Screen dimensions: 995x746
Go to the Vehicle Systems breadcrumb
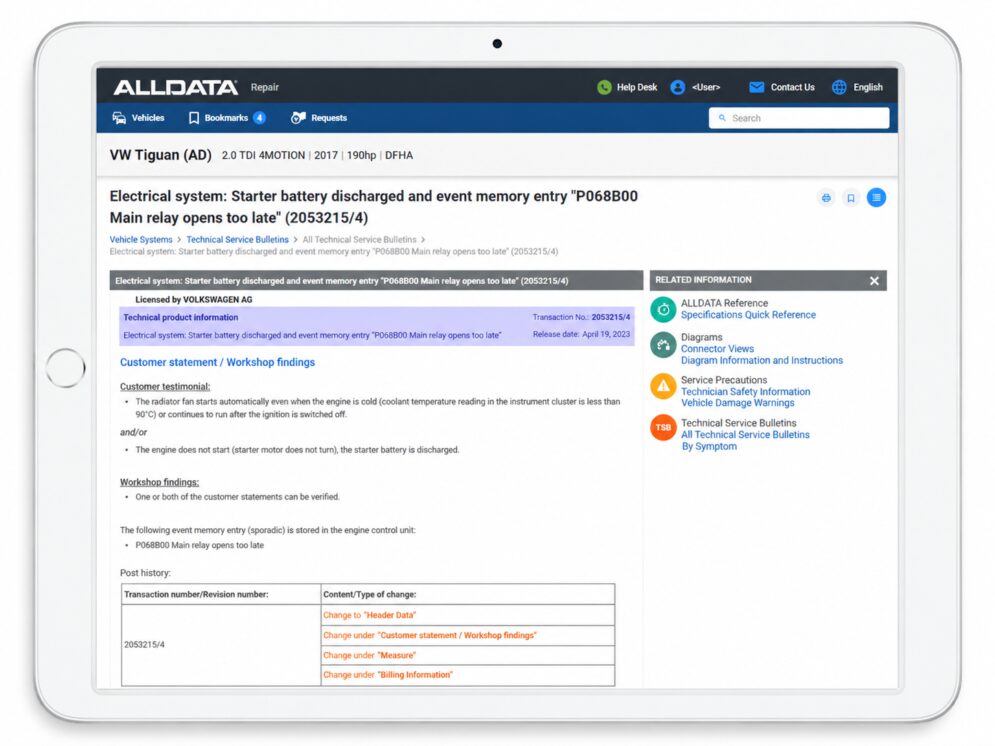tap(141, 240)
